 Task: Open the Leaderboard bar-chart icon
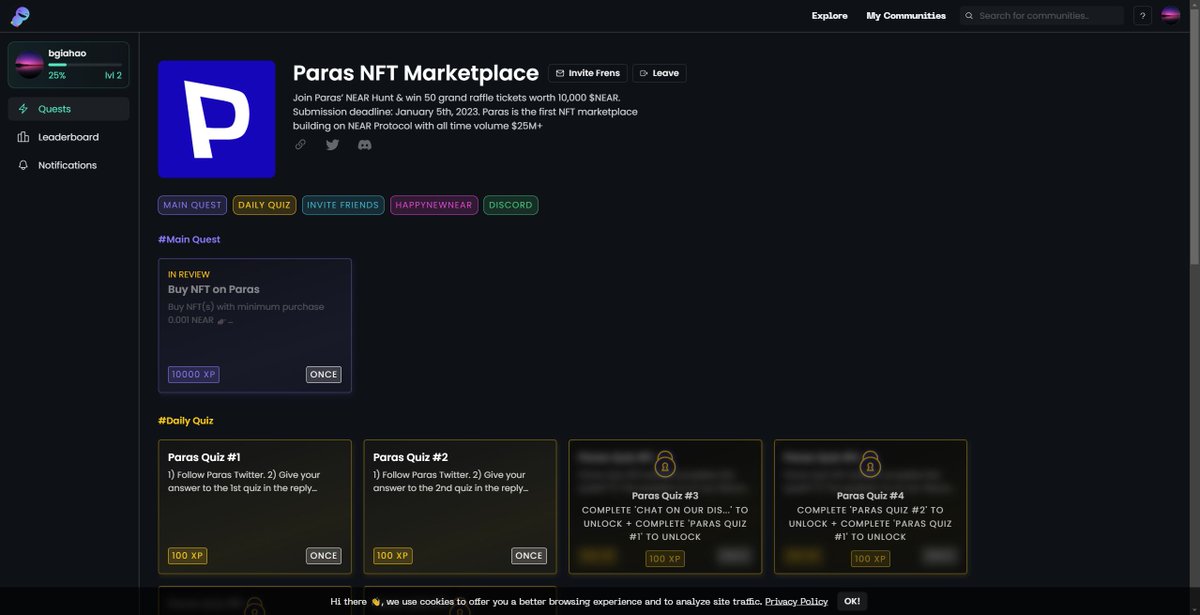pos(23,137)
